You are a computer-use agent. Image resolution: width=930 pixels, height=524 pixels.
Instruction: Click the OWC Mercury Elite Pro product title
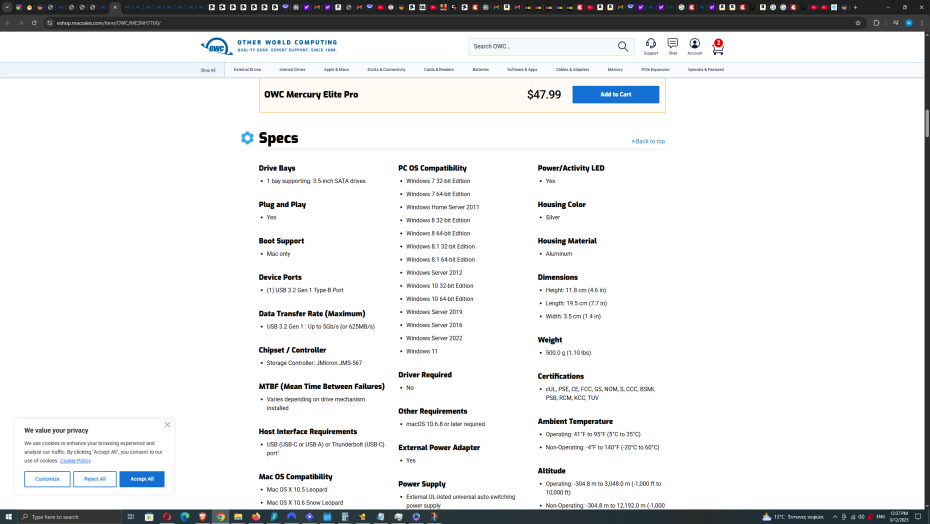[311, 94]
